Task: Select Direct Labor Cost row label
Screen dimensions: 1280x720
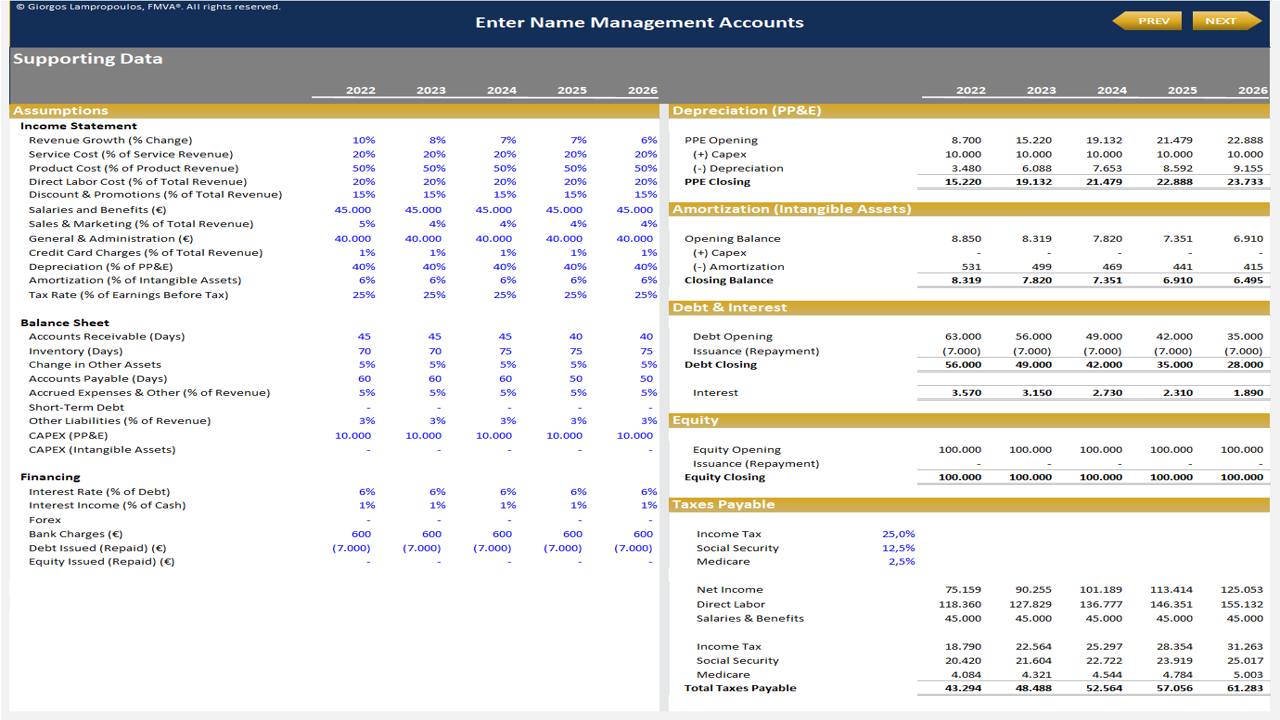Action: point(138,182)
